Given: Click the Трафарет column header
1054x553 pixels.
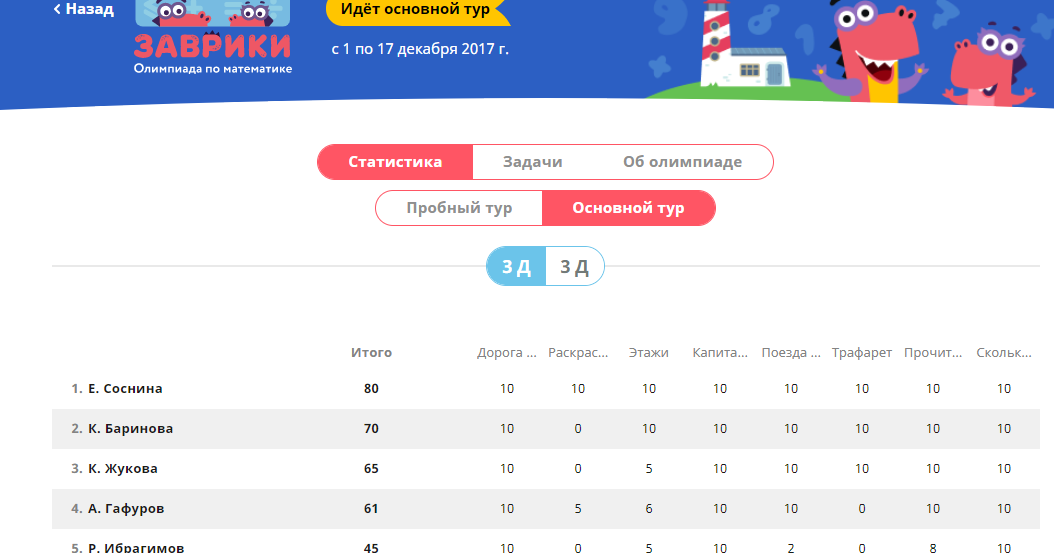Looking at the screenshot, I should pos(861,353).
